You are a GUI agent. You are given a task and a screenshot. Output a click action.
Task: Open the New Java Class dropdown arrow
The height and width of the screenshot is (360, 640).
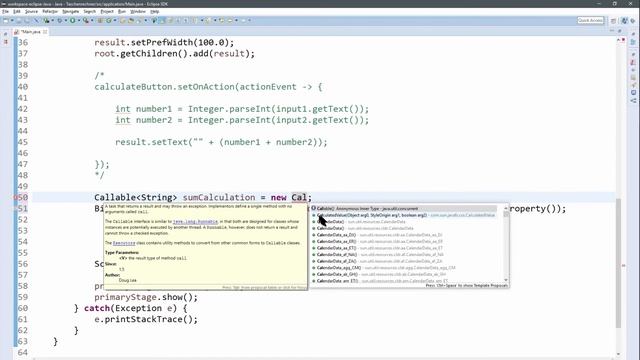pyautogui.click(x=115, y=20)
